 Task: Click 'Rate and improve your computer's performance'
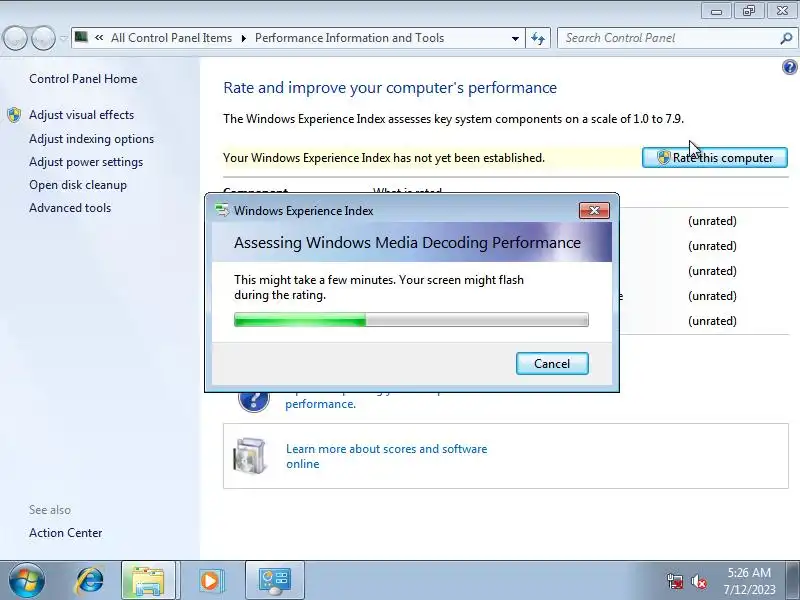pos(390,88)
